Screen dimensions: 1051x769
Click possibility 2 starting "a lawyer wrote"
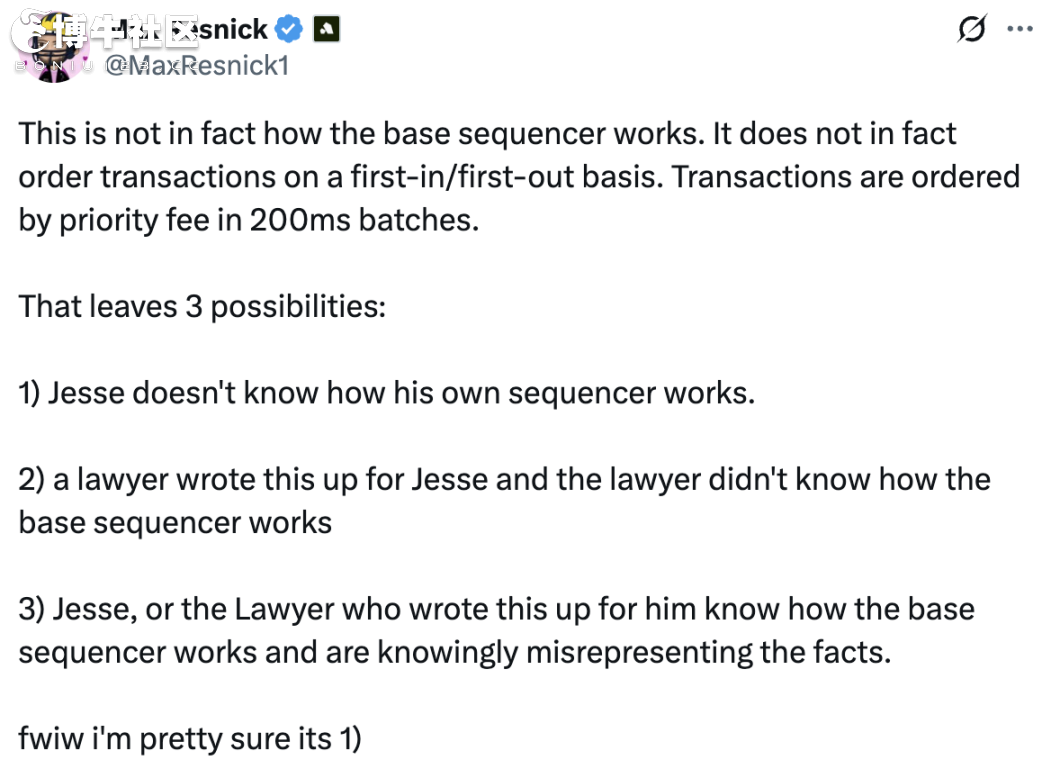pos(505,501)
